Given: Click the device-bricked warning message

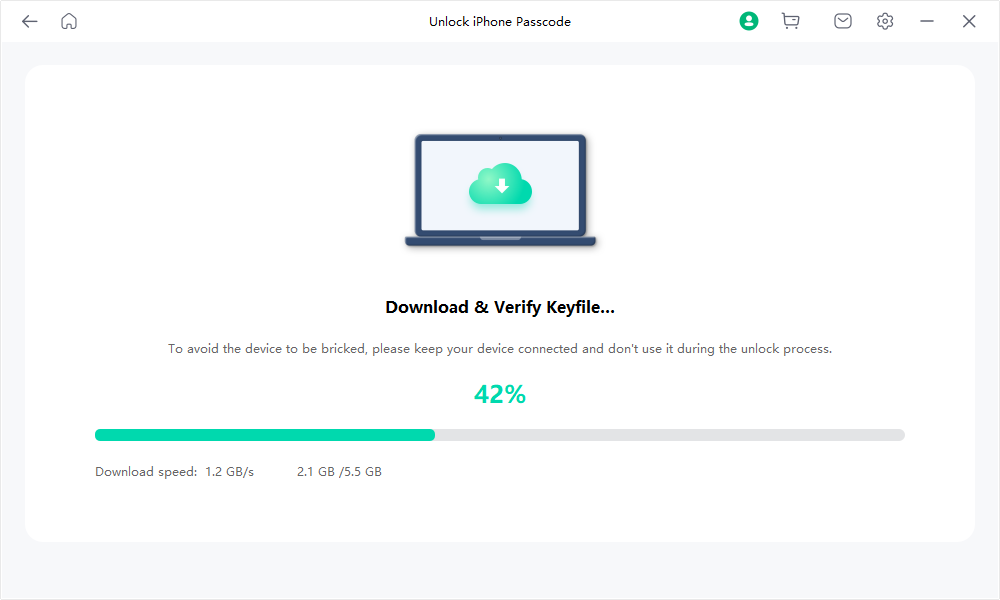Looking at the screenshot, I should tap(500, 348).
